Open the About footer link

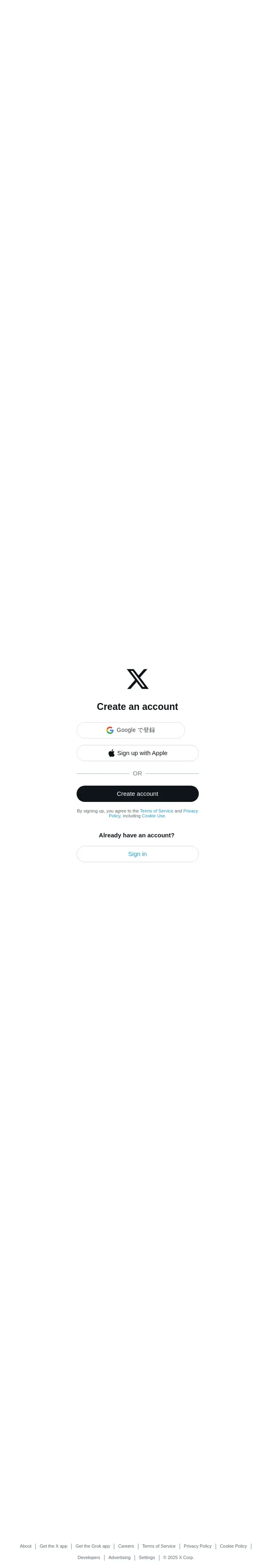click(26, 1546)
